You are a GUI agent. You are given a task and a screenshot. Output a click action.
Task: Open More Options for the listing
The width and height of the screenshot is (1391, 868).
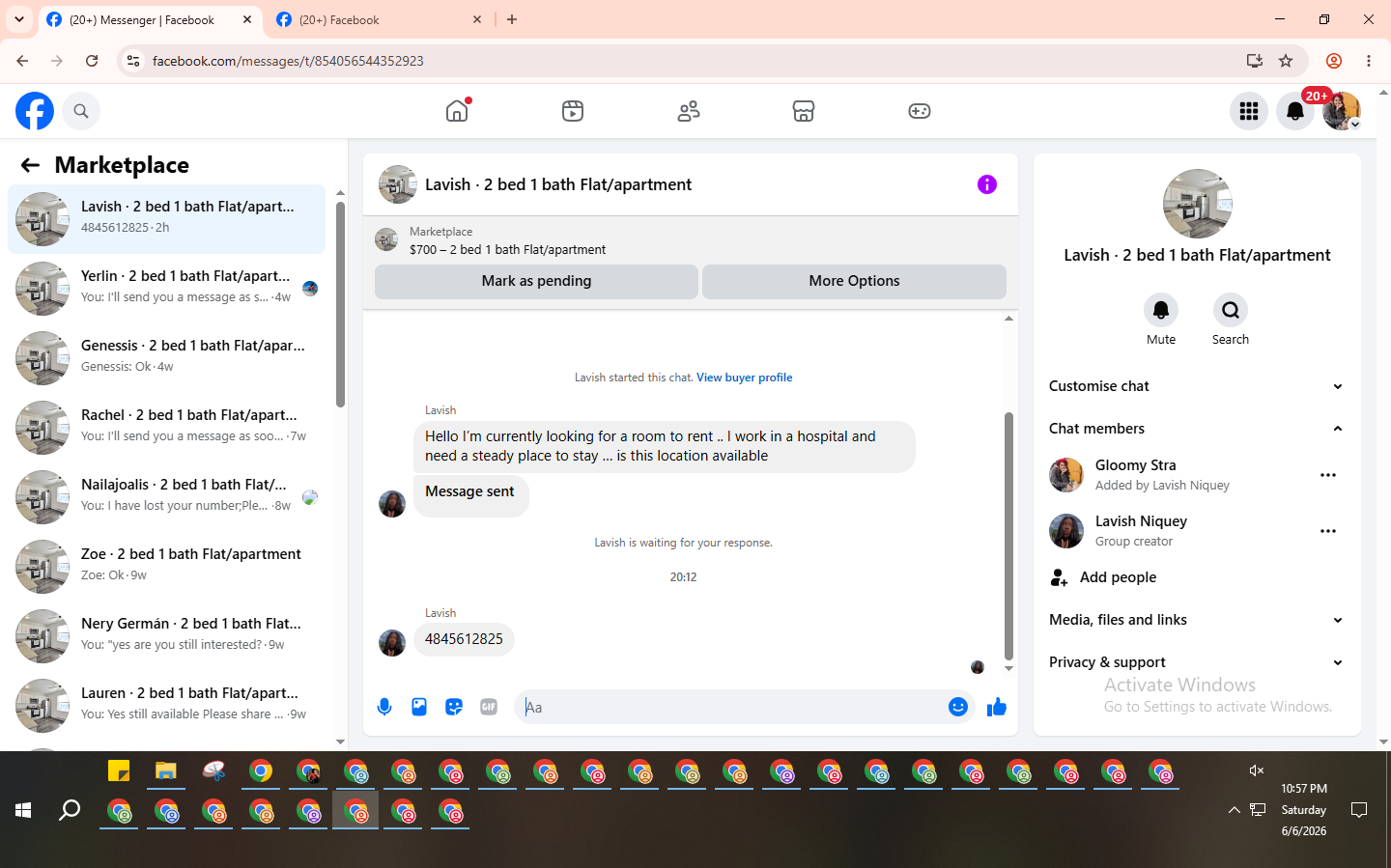point(854,281)
